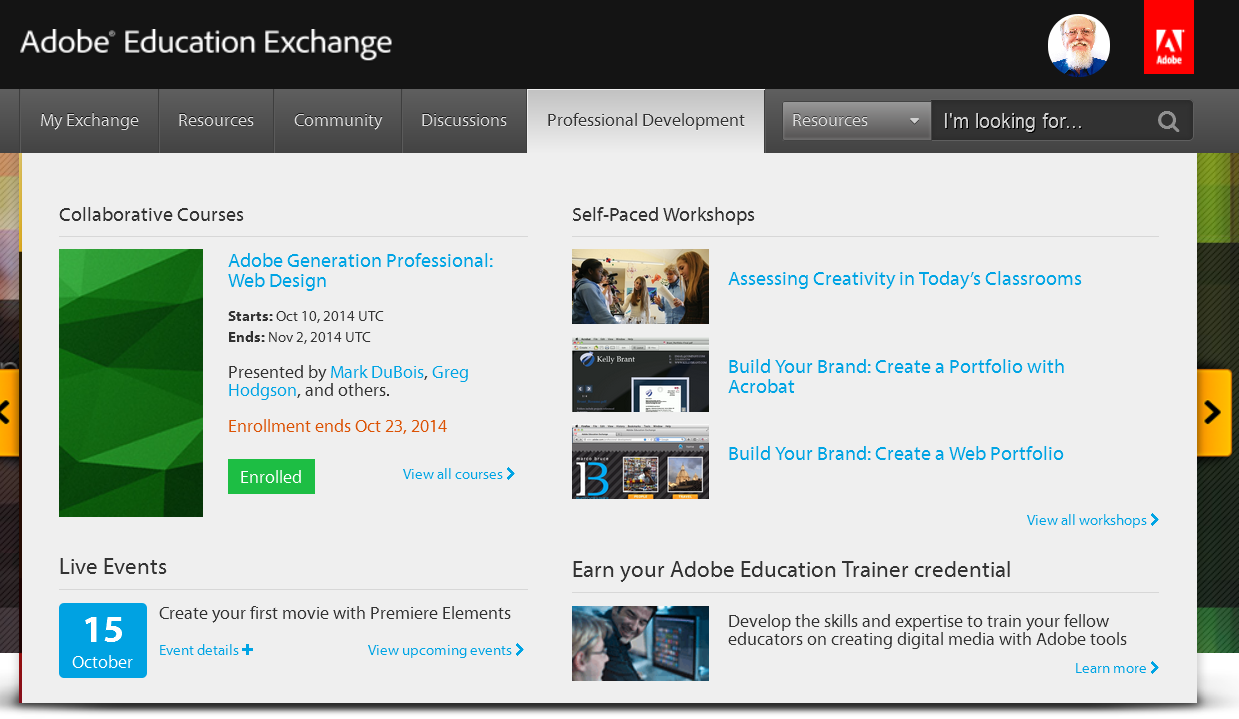The image size is (1239, 719).
Task: Click the Web Portfolio workshop thumbnail
Action: 640,462
